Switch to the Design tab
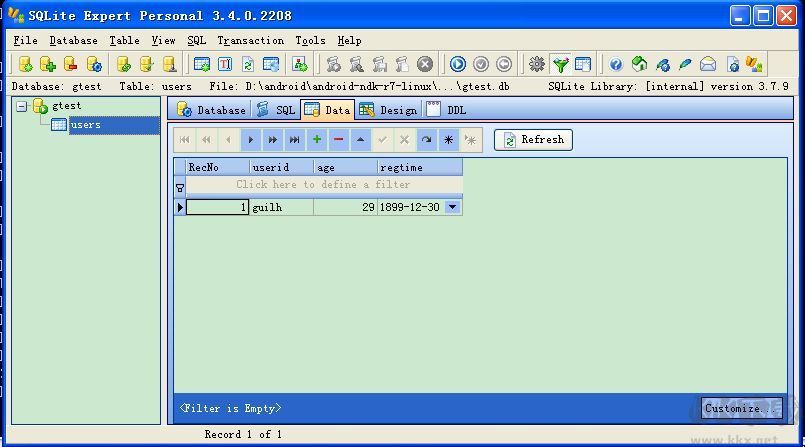 point(388,110)
